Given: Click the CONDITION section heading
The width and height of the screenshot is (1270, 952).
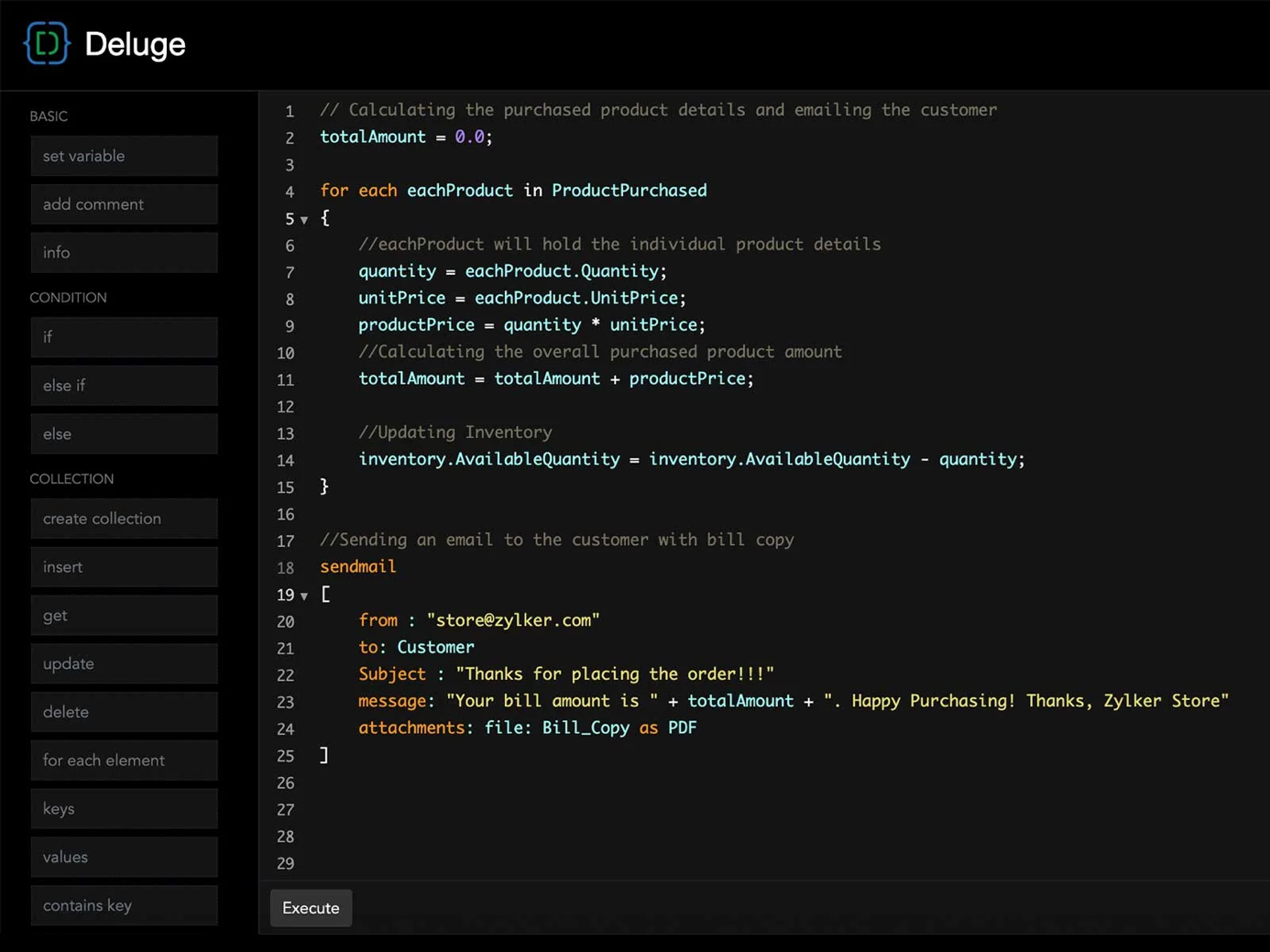Looking at the screenshot, I should click(x=68, y=298).
